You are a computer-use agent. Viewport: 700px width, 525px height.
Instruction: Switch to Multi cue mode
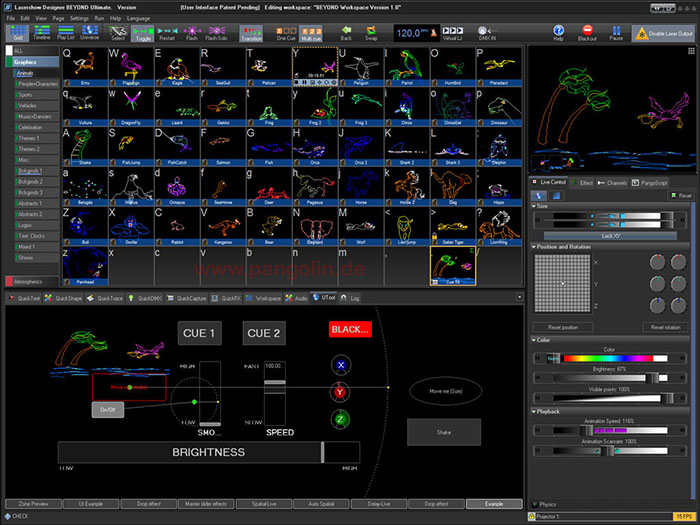coord(311,33)
